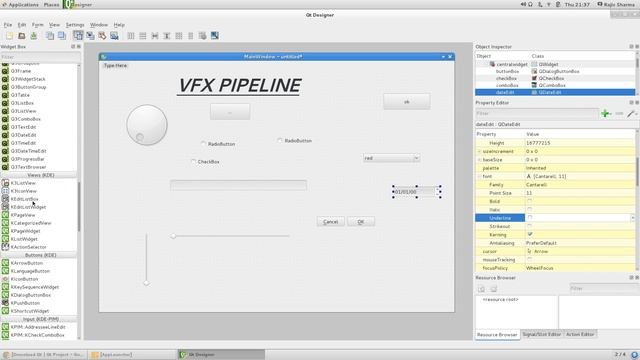Switch to Signal/Slot Editor tab
The width and height of the screenshot is (640, 360).
pyautogui.click(x=542, y=334)
